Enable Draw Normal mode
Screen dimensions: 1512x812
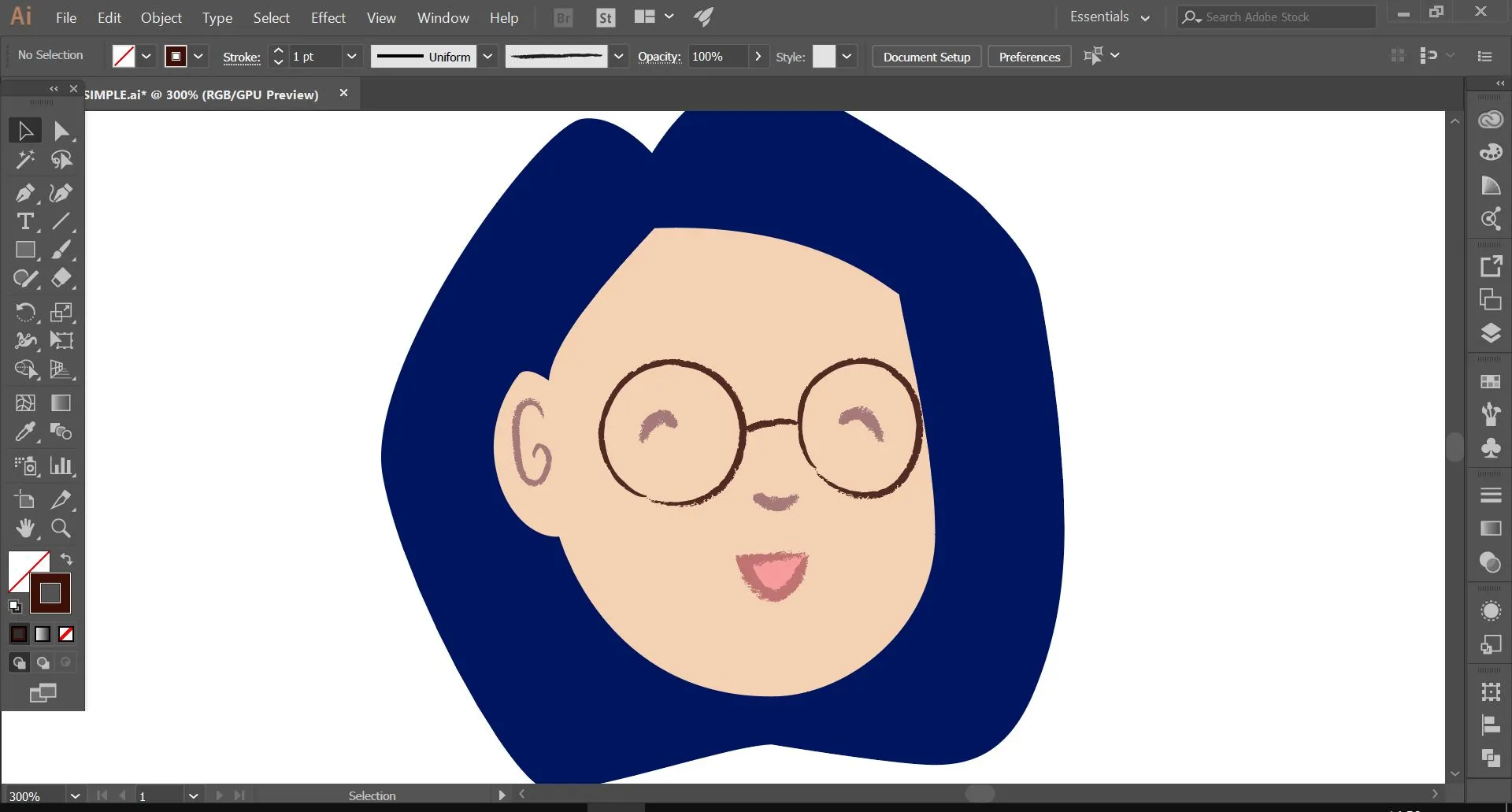pos(19,663)
